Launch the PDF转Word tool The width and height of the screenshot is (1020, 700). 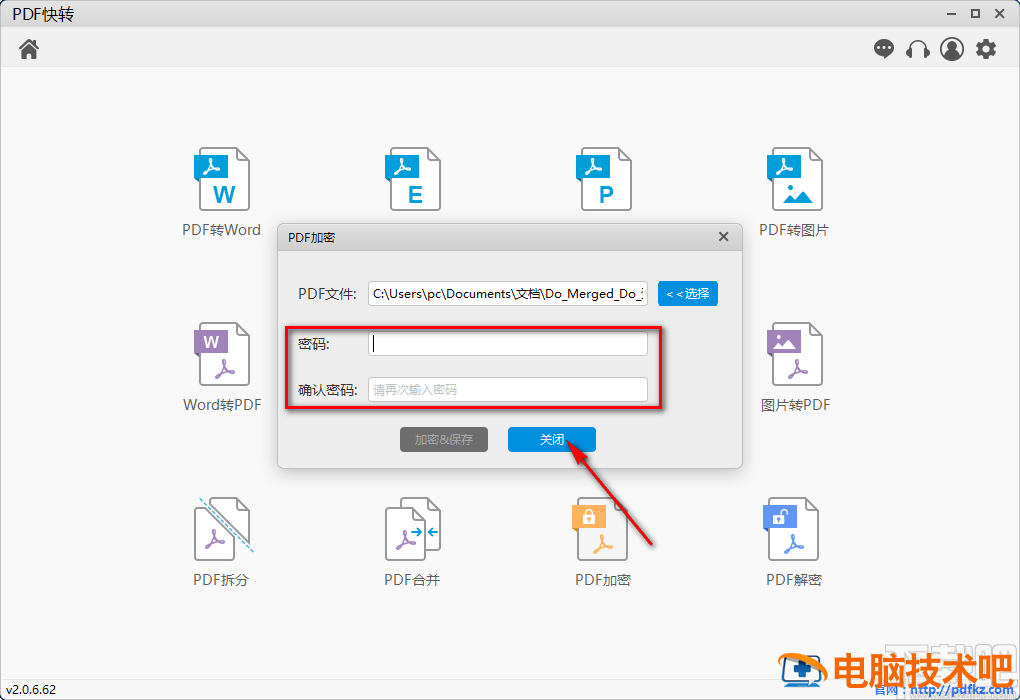point(222,193)
